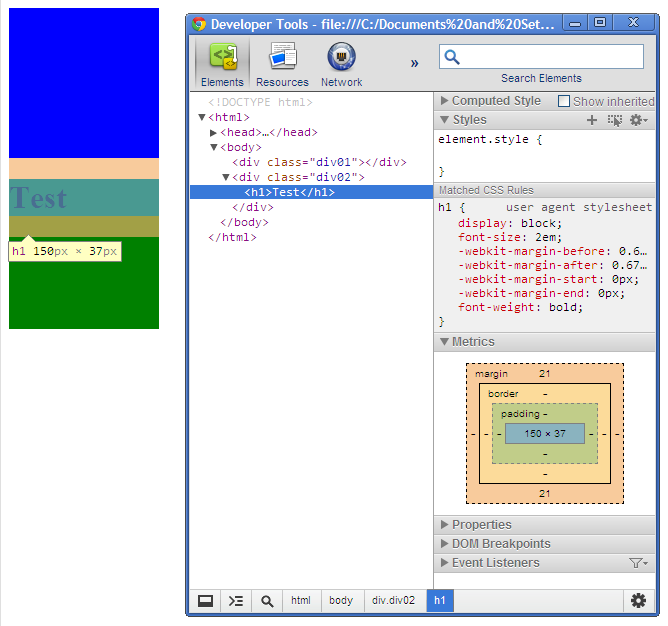Click the 150 × 37 content box
The image size is (668, 626).
545,433
